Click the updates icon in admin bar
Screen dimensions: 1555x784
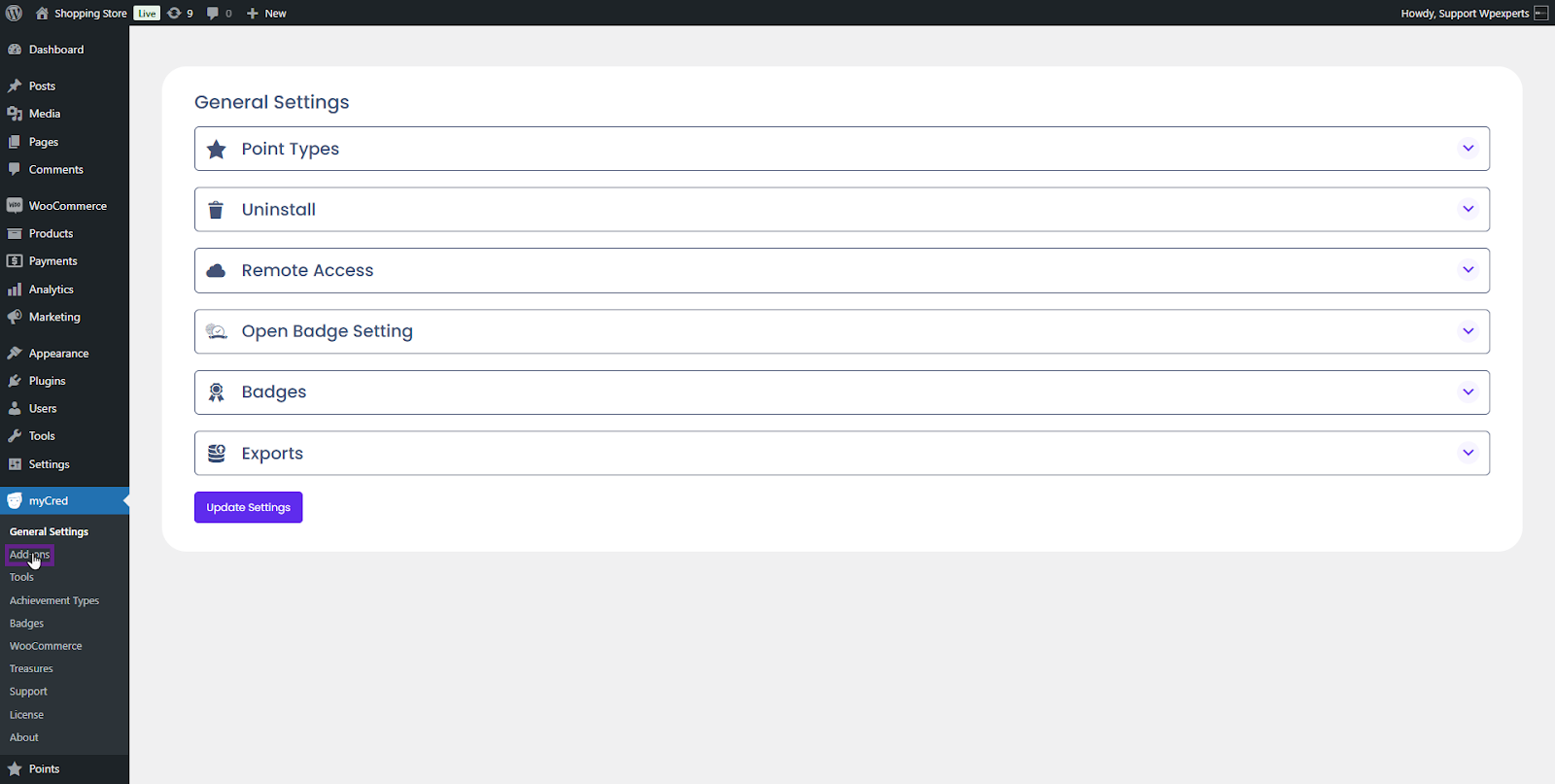click(x=174, y=13)
